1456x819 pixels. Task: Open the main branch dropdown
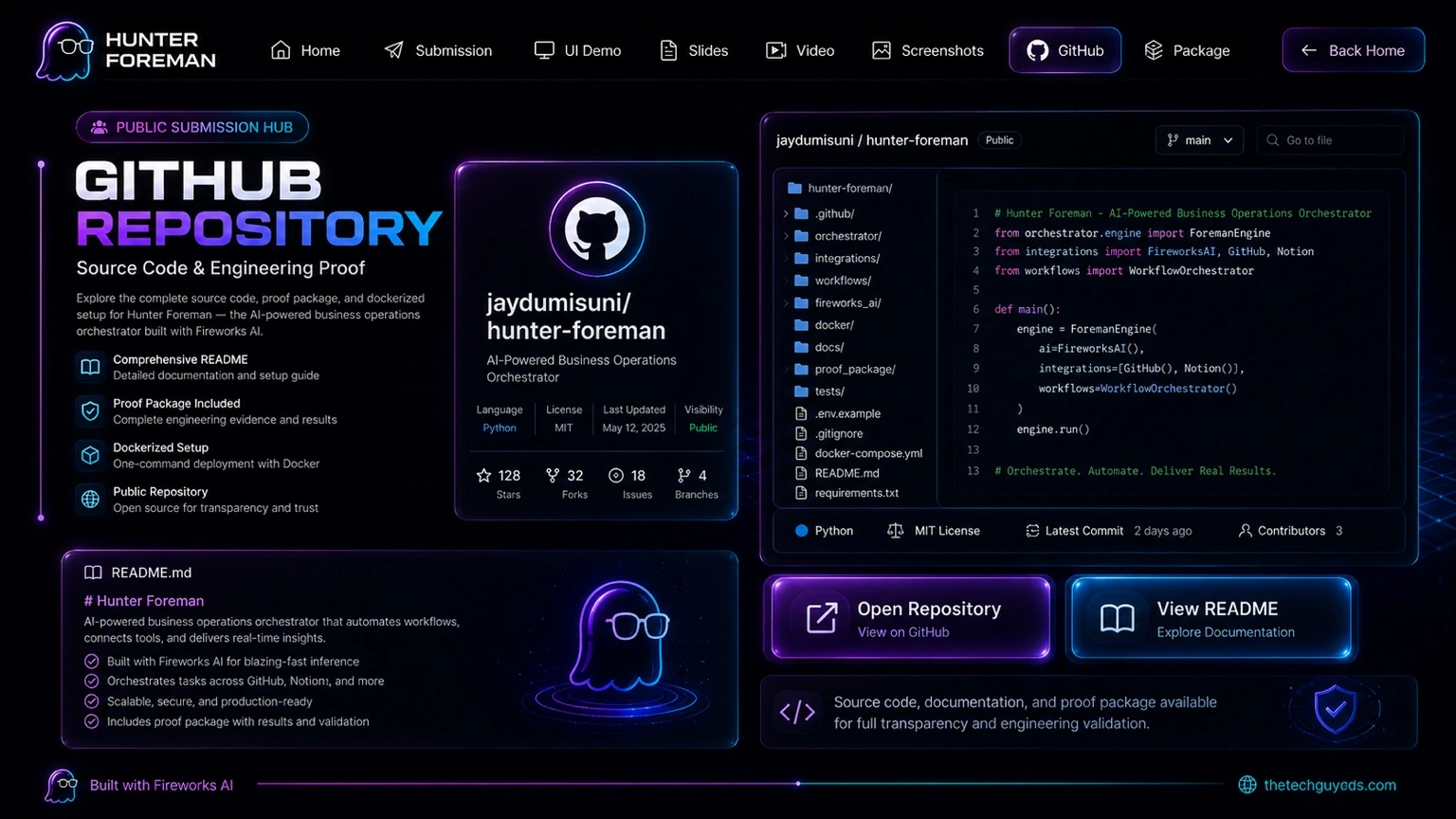tap(1199, 140)
